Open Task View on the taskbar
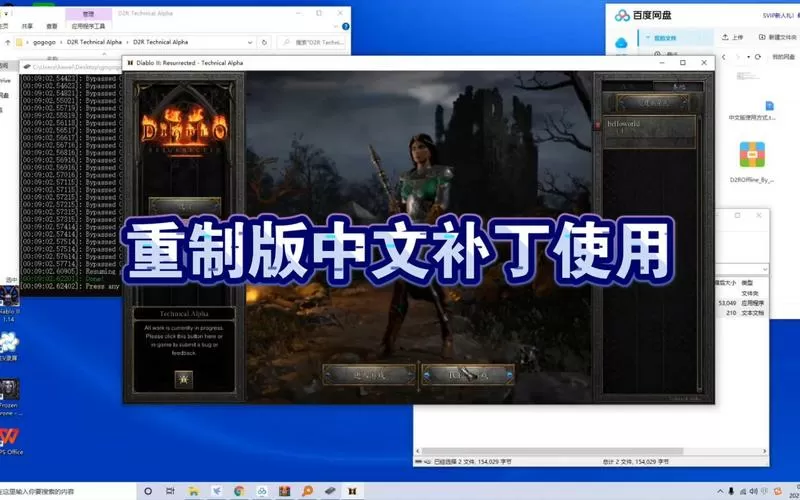The height and width of the screenshot is (500, 800). click(x=170, y=491)
